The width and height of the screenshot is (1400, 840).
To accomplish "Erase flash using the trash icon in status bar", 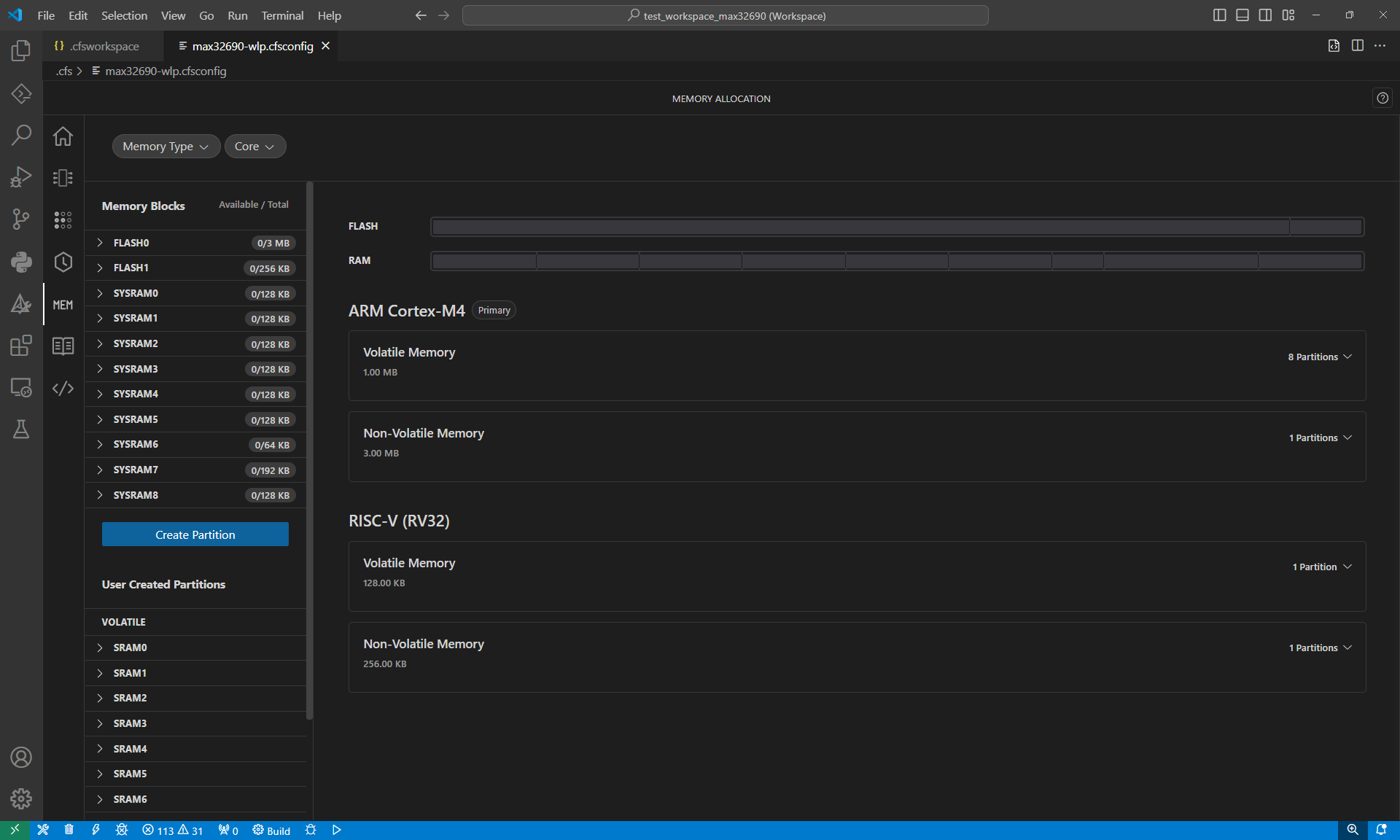I will [x=69, y=830].
